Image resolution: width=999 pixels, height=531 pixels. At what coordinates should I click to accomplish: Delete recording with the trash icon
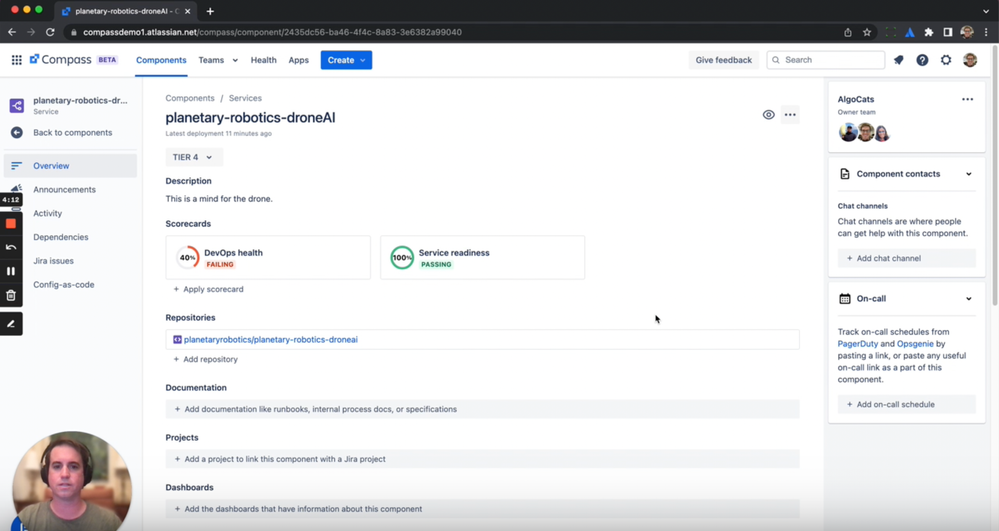click(11, 295)
